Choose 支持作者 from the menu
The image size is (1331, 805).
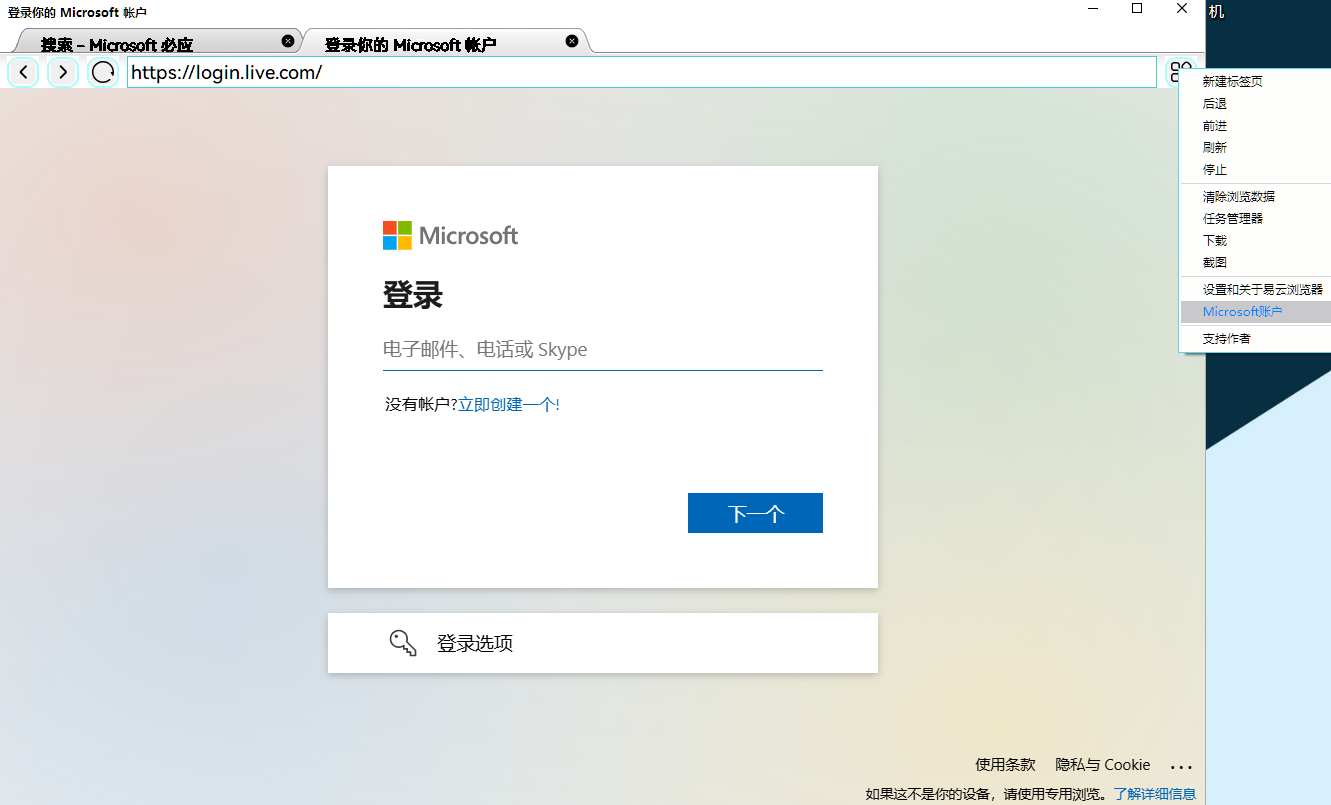pyautogui.click(x=1255, y=339)
